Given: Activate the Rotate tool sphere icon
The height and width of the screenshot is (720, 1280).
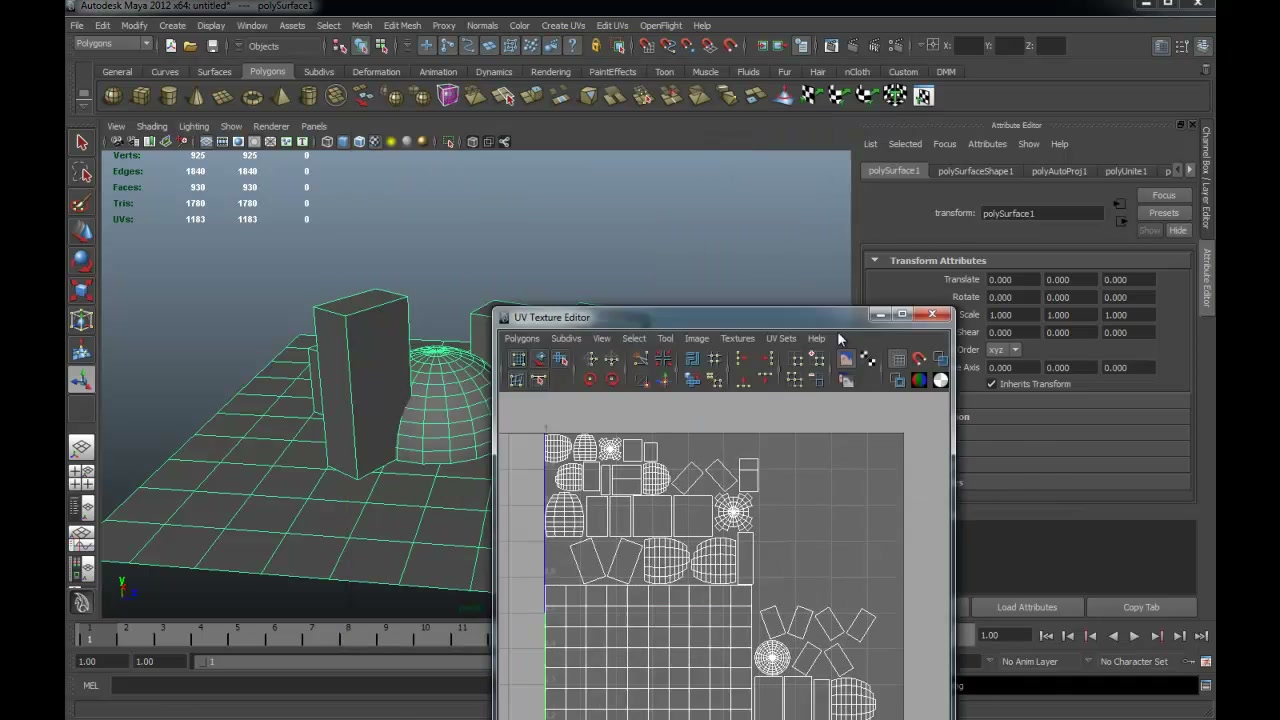Looking at the screenshot, I should (x=82, y=262).
